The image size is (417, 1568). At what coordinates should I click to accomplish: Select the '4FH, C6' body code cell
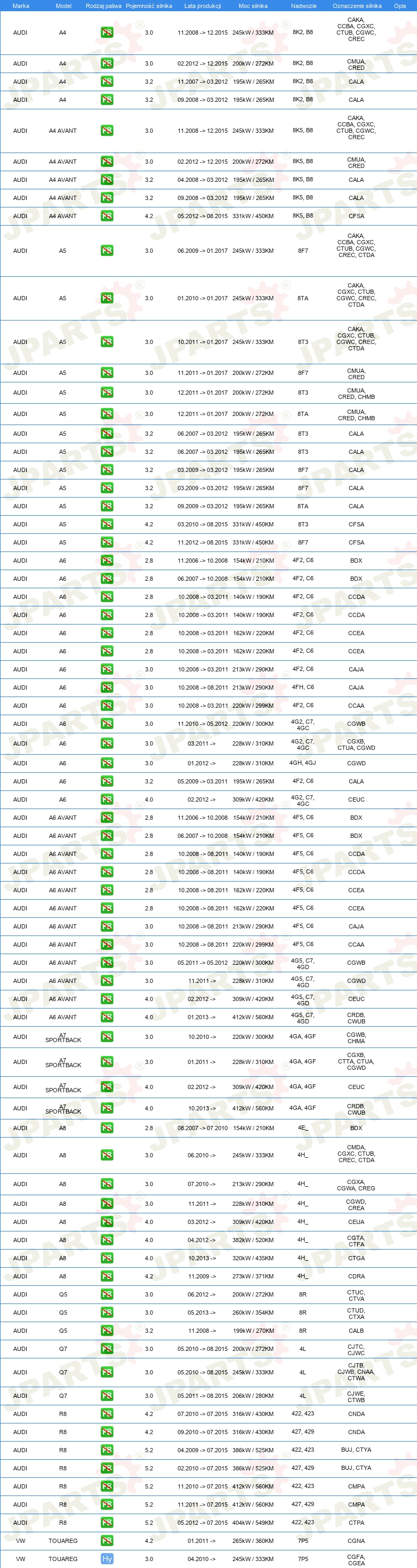(x=302, y=687)
